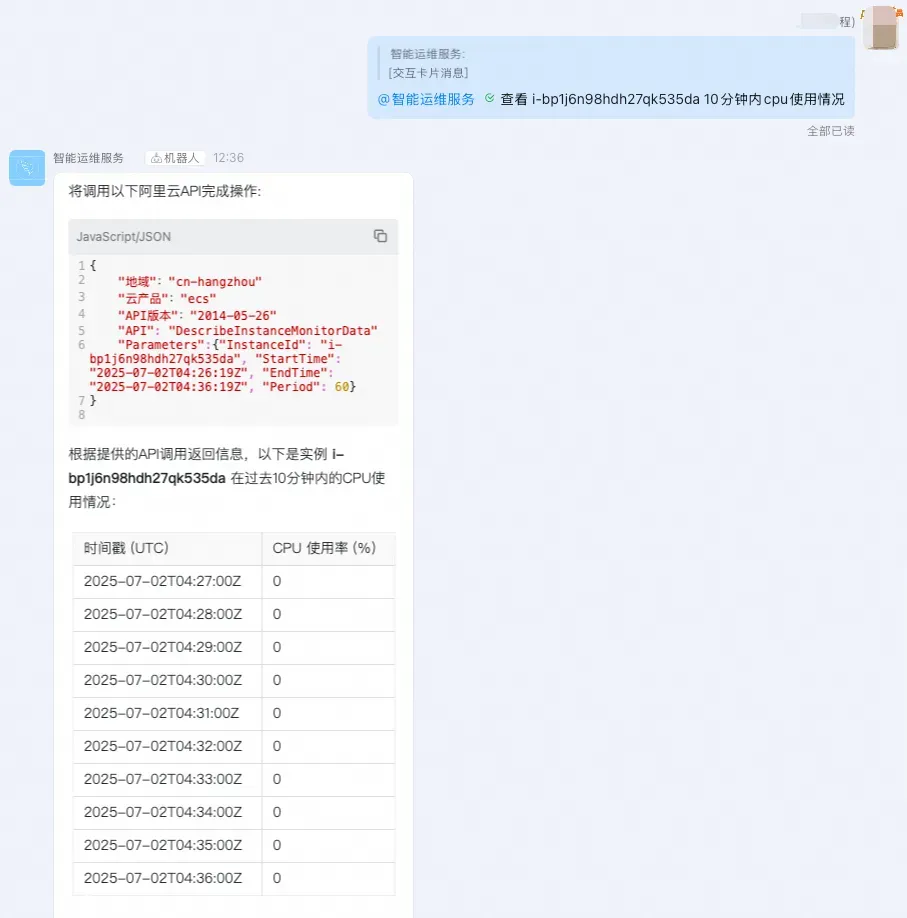Click the bold instance ID bp1j6n98hdh27qk535da text
Viewport: 907px width, 918px height.
(147, 478)
